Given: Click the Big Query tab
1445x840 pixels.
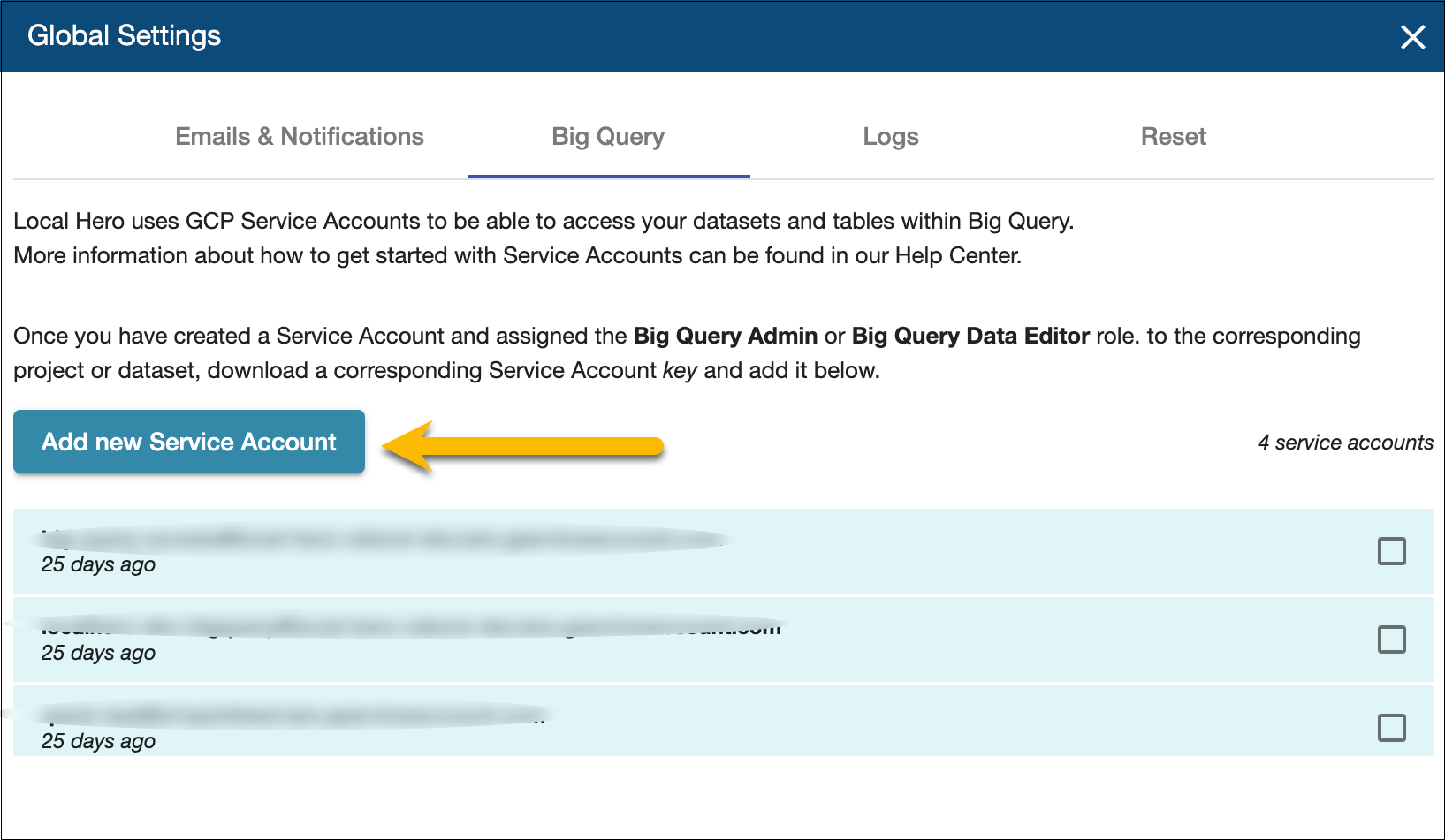Looking at the screenshot, I should pyautogui.click(x=607, y=137).
